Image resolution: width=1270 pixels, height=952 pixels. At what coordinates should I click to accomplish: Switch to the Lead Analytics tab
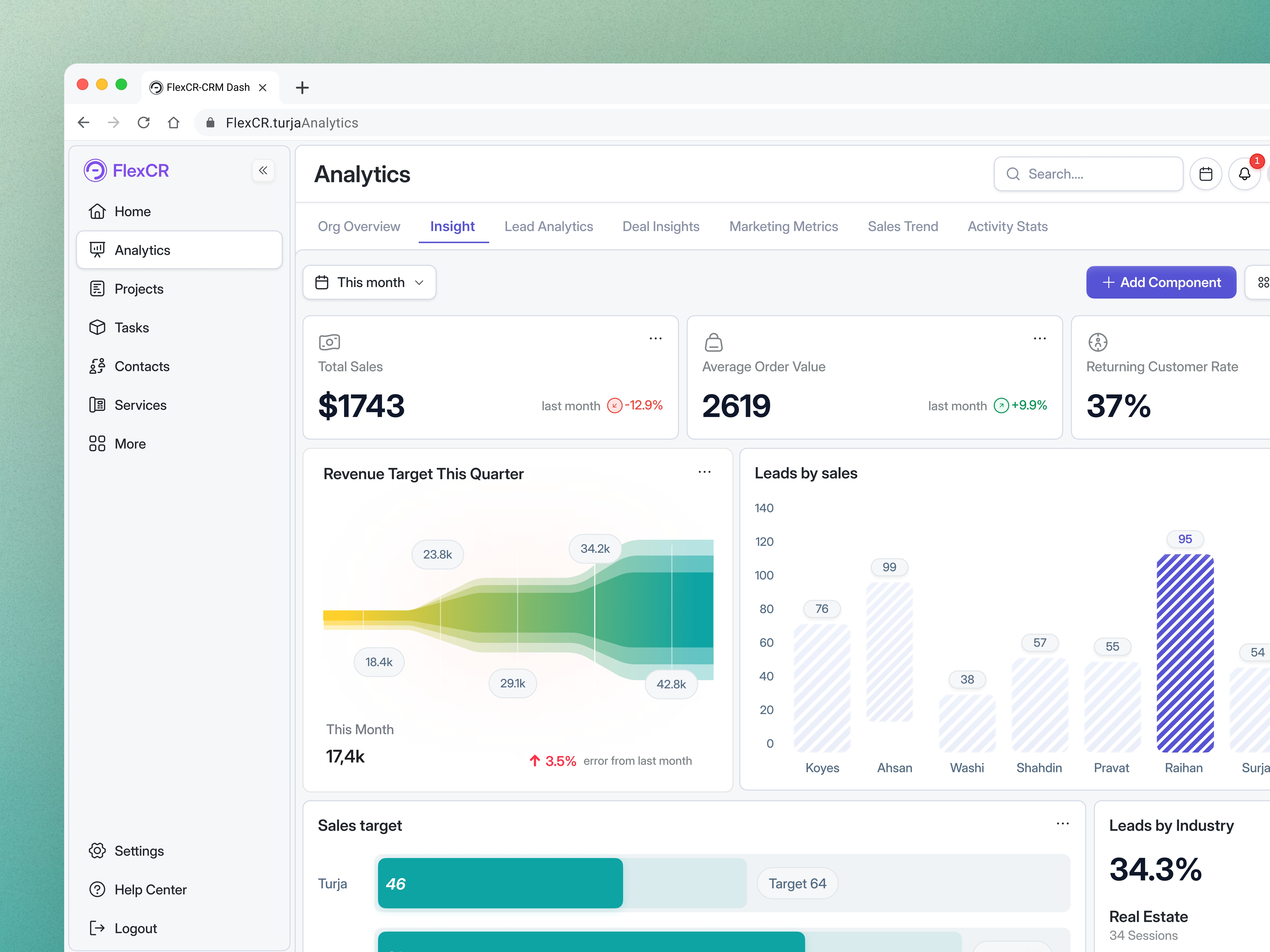[549, 226]
